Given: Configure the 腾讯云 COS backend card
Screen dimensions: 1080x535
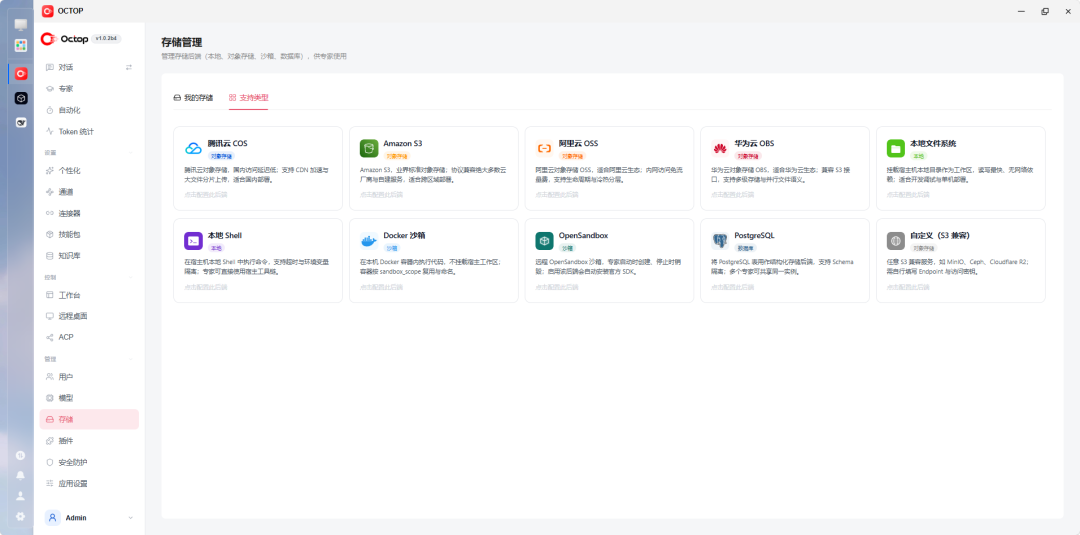Looking at the screenshot, I should (258, 168).
